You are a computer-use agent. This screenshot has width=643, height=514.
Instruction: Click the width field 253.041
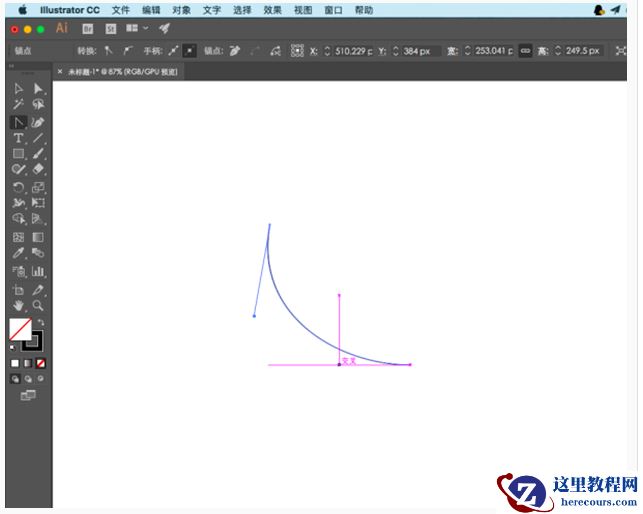[x=493, y=51]
